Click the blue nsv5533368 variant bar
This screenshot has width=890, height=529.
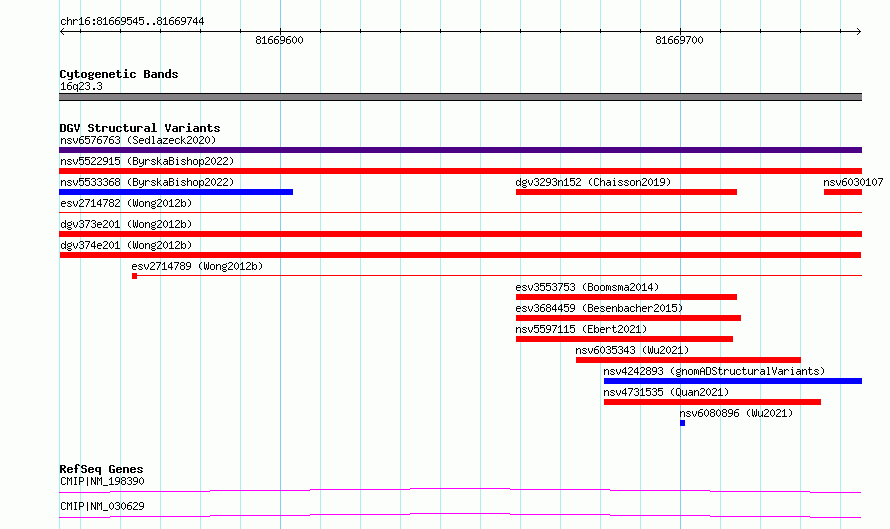[x=176, y=192]
